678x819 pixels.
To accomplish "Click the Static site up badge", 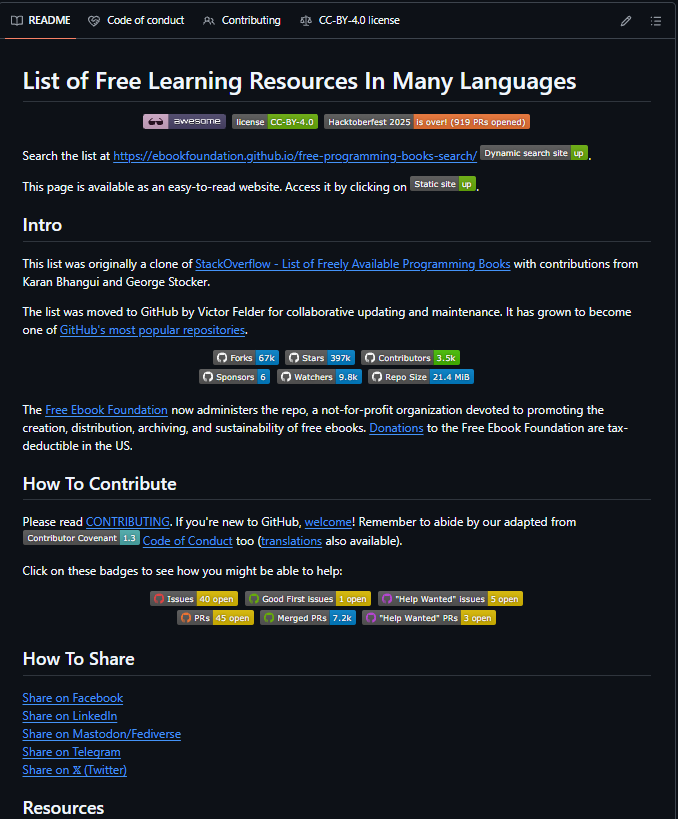I will tap(443, 184).
